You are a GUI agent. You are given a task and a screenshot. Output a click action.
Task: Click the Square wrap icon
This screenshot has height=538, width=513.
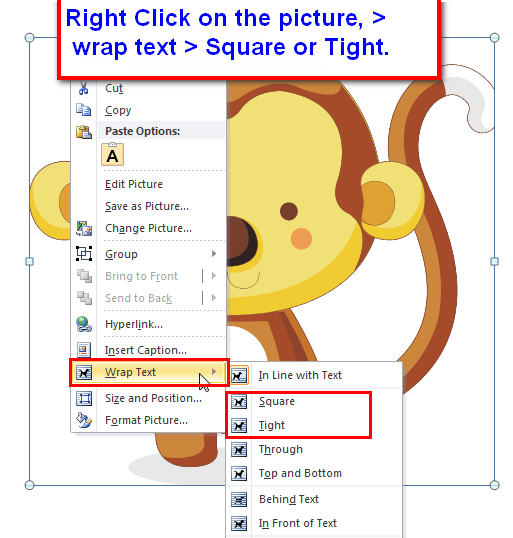pyautogui.click(x=239, y=401)
